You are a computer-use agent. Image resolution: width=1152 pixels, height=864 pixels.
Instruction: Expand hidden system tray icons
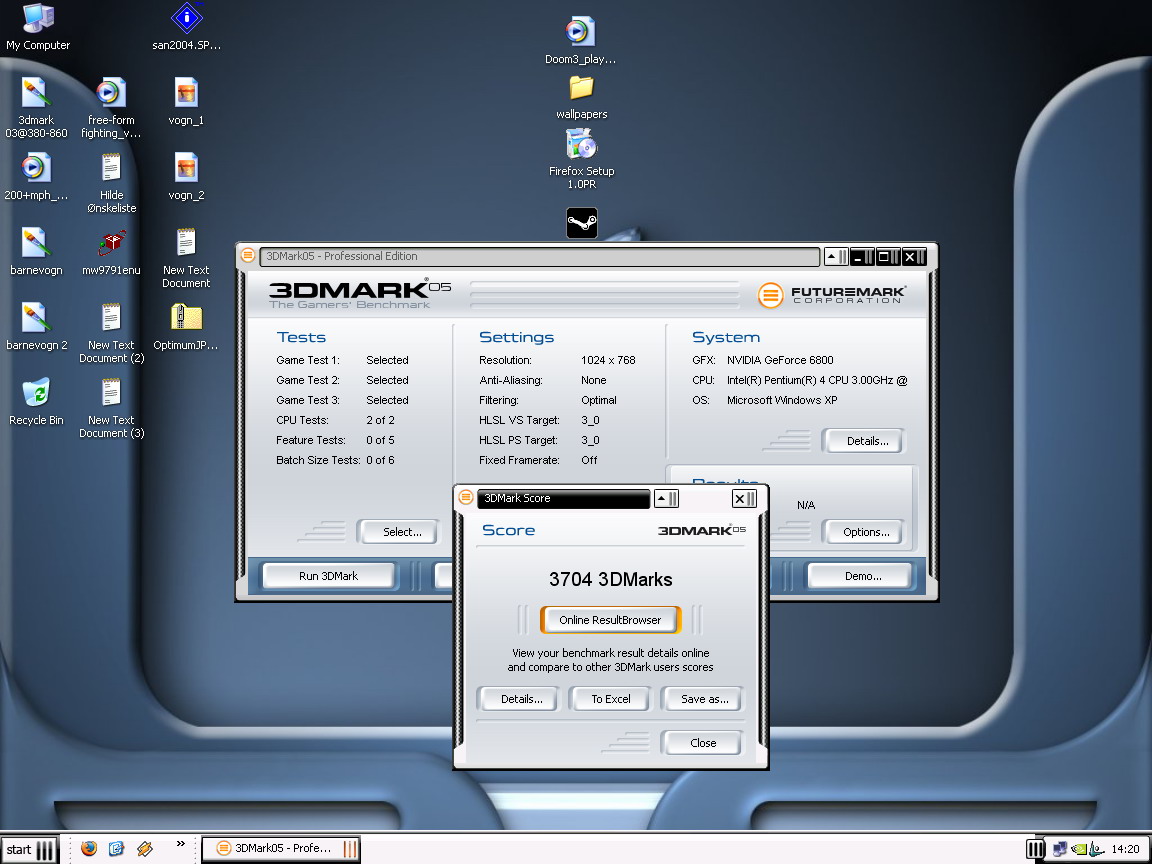click(x=1035, y=849)
